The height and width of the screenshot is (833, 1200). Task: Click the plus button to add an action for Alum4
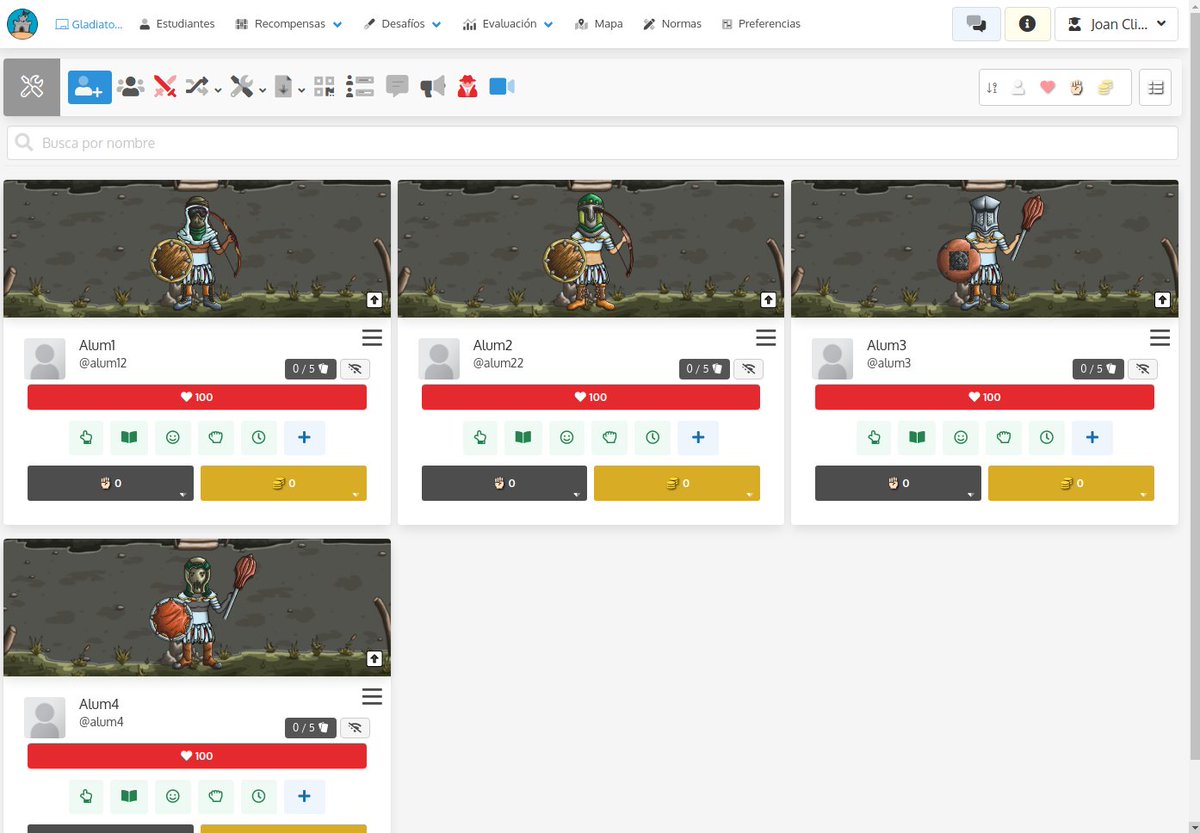click(304, 796)
